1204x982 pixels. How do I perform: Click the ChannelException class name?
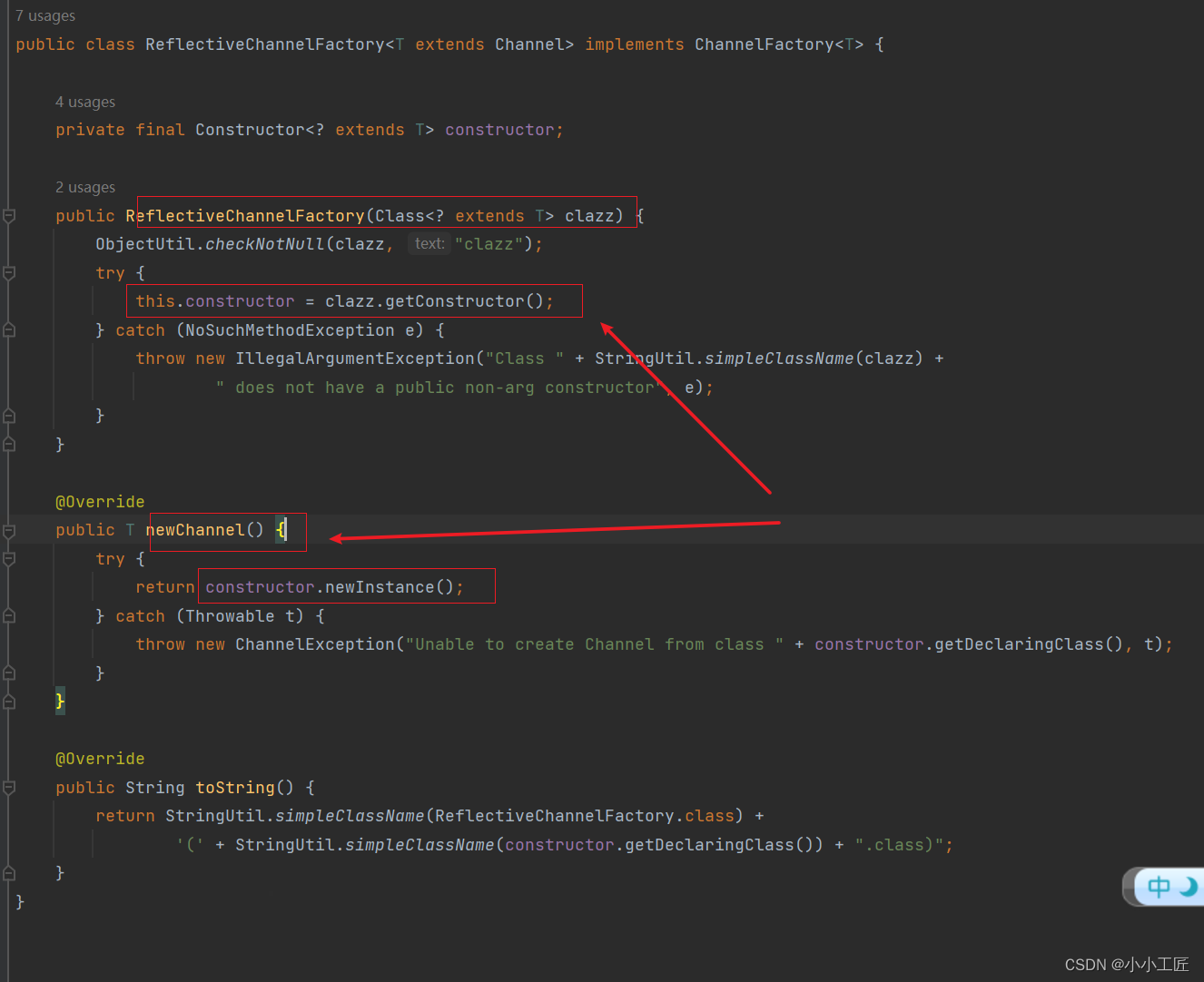click(315, 644)
